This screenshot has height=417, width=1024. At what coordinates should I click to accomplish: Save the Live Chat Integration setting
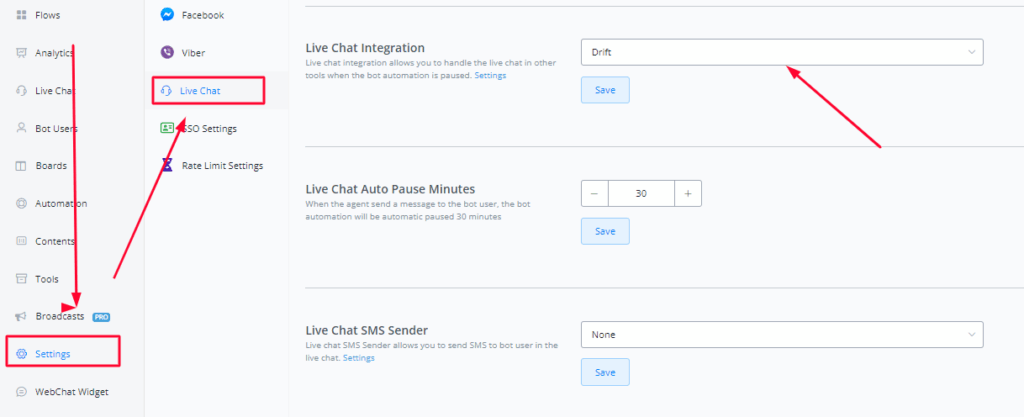click(x=605, y=90)
